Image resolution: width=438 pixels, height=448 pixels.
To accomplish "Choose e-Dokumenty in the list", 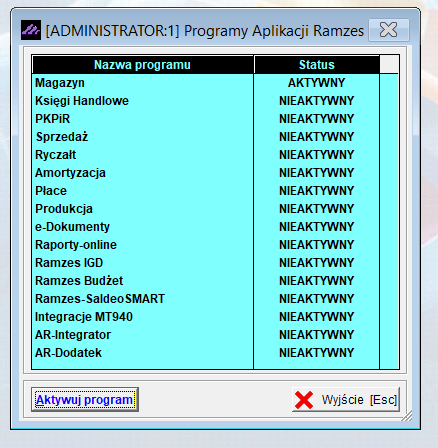I will click(206, 227).
